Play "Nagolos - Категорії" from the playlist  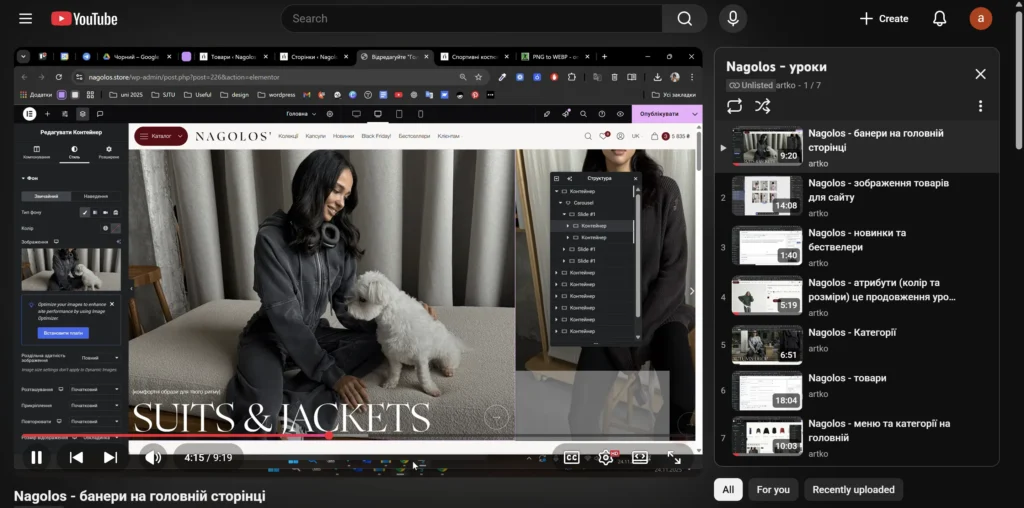point(852,333)
